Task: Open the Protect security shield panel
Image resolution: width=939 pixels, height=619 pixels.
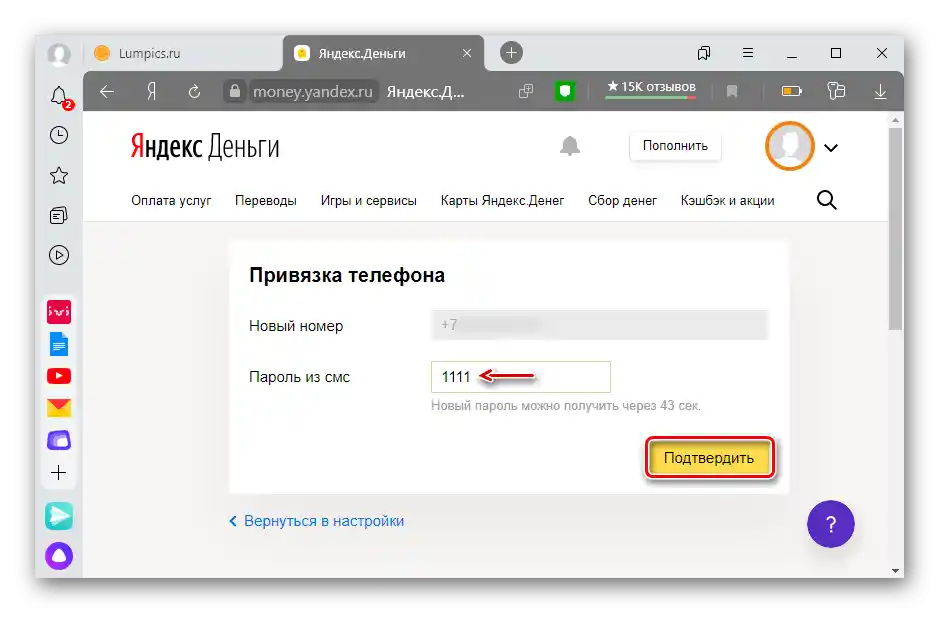Action: (x=567, y=91)
